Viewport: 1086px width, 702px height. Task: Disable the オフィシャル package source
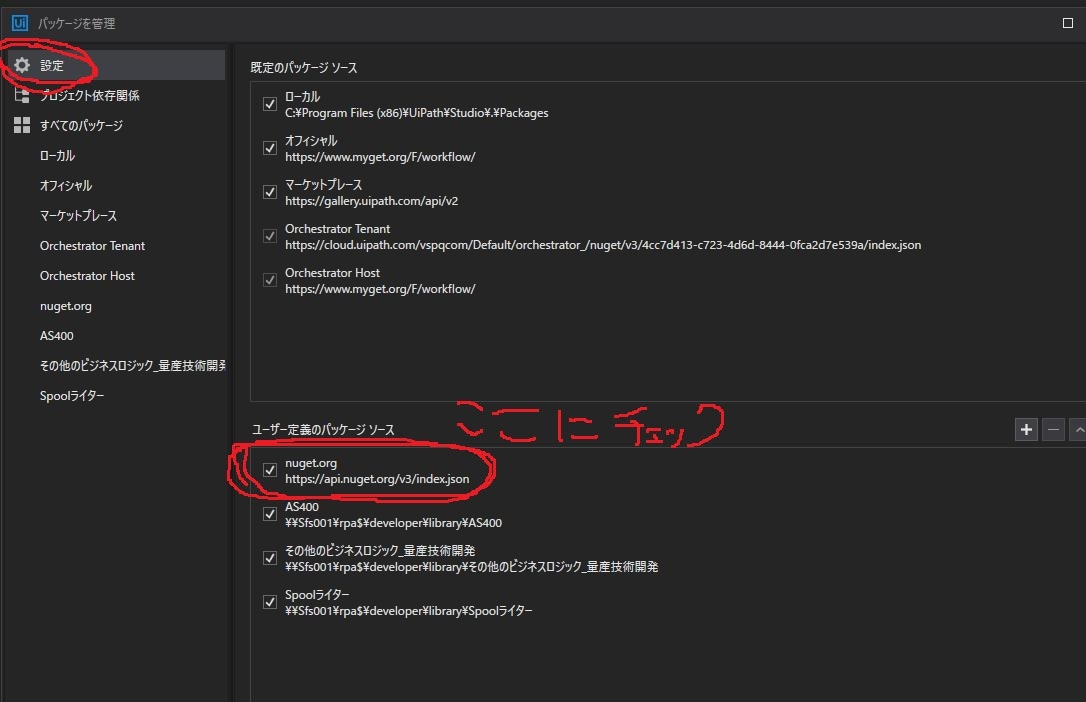click(269, 147)
